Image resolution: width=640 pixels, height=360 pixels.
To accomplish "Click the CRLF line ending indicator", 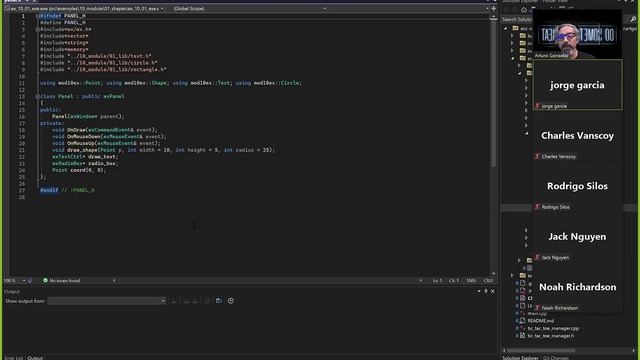I will point(488,280).
